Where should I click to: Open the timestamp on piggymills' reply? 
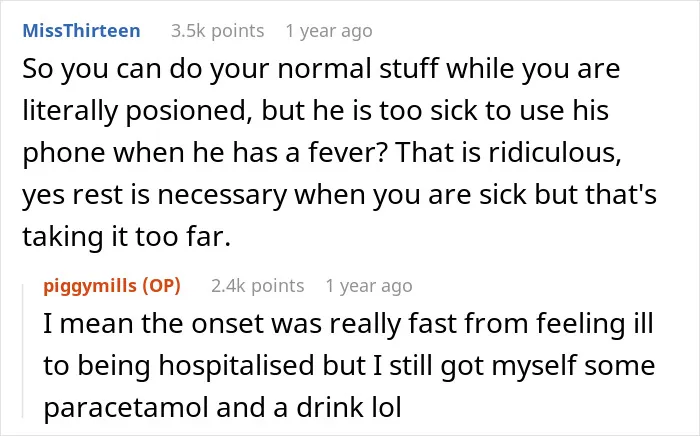coord(369,286)
